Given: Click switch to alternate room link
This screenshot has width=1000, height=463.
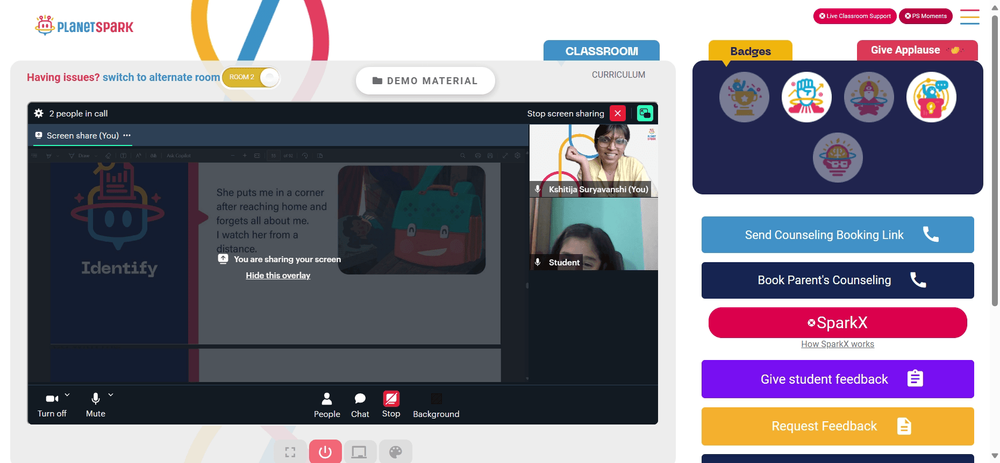Looking at the screenshot, I should tap(161, 77).
